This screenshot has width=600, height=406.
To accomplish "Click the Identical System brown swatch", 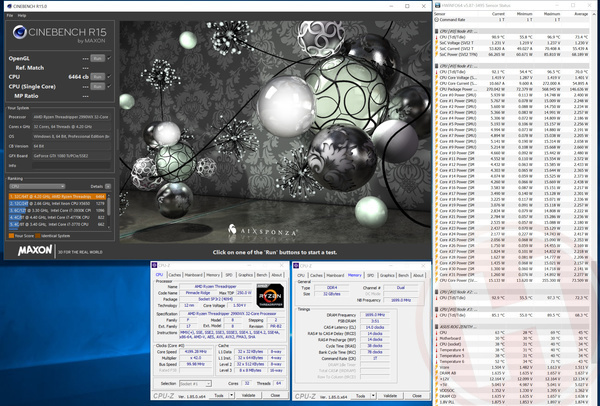I will point(38,236).
